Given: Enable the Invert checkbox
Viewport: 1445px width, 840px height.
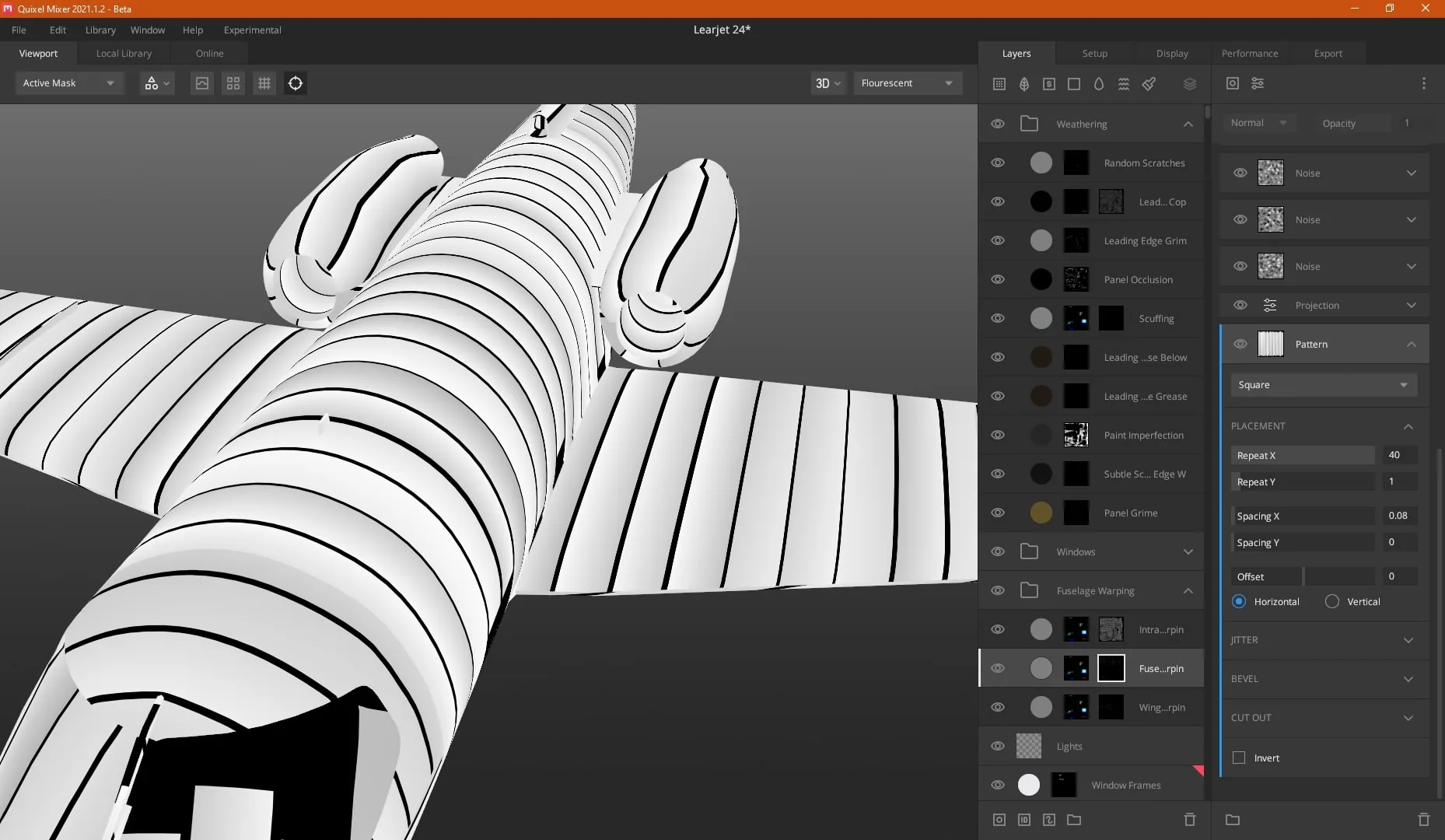Looking at the screenshot, I should click(1239, 758).
